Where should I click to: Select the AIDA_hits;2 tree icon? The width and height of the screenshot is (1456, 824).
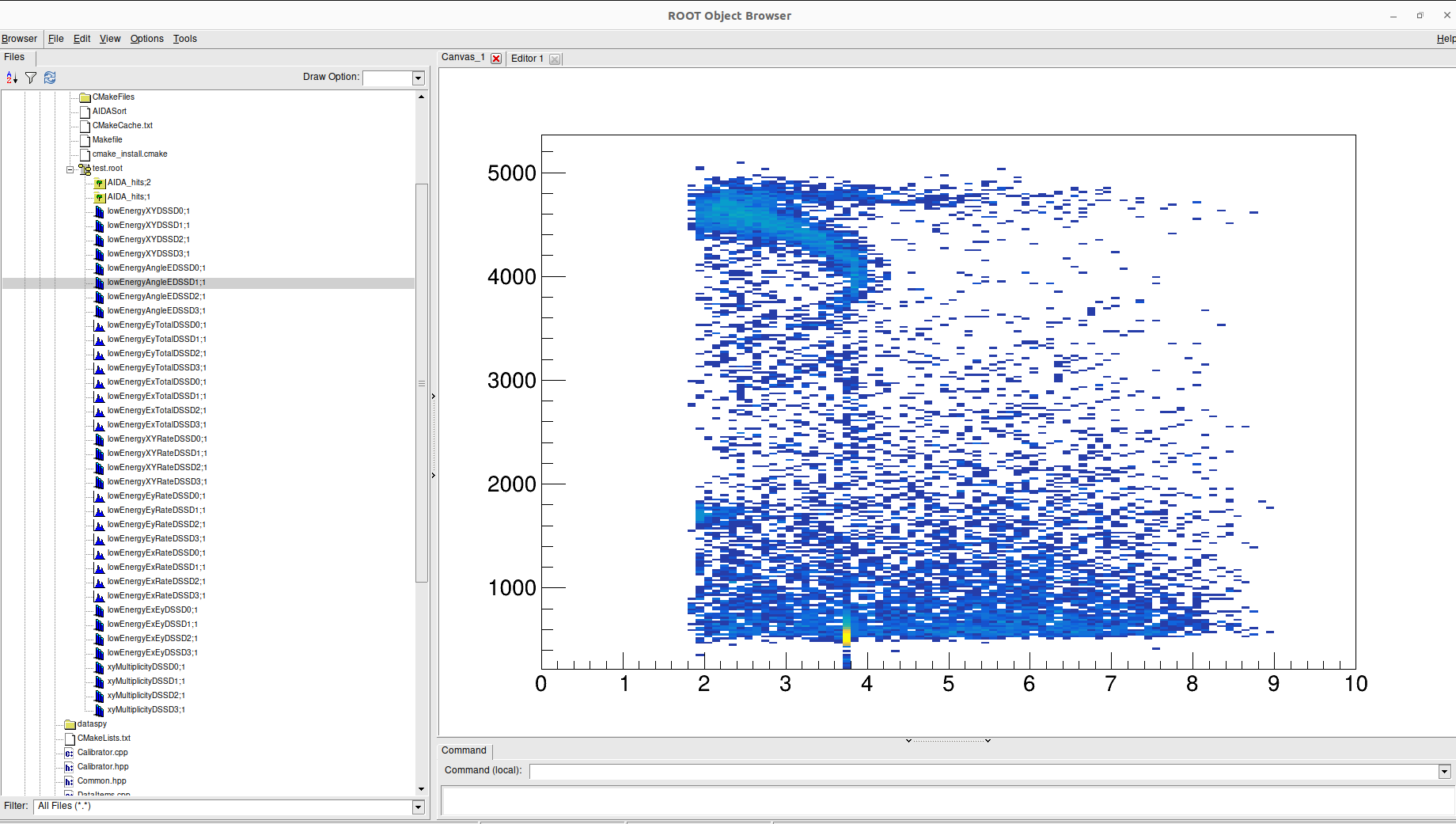click(100, 183)
